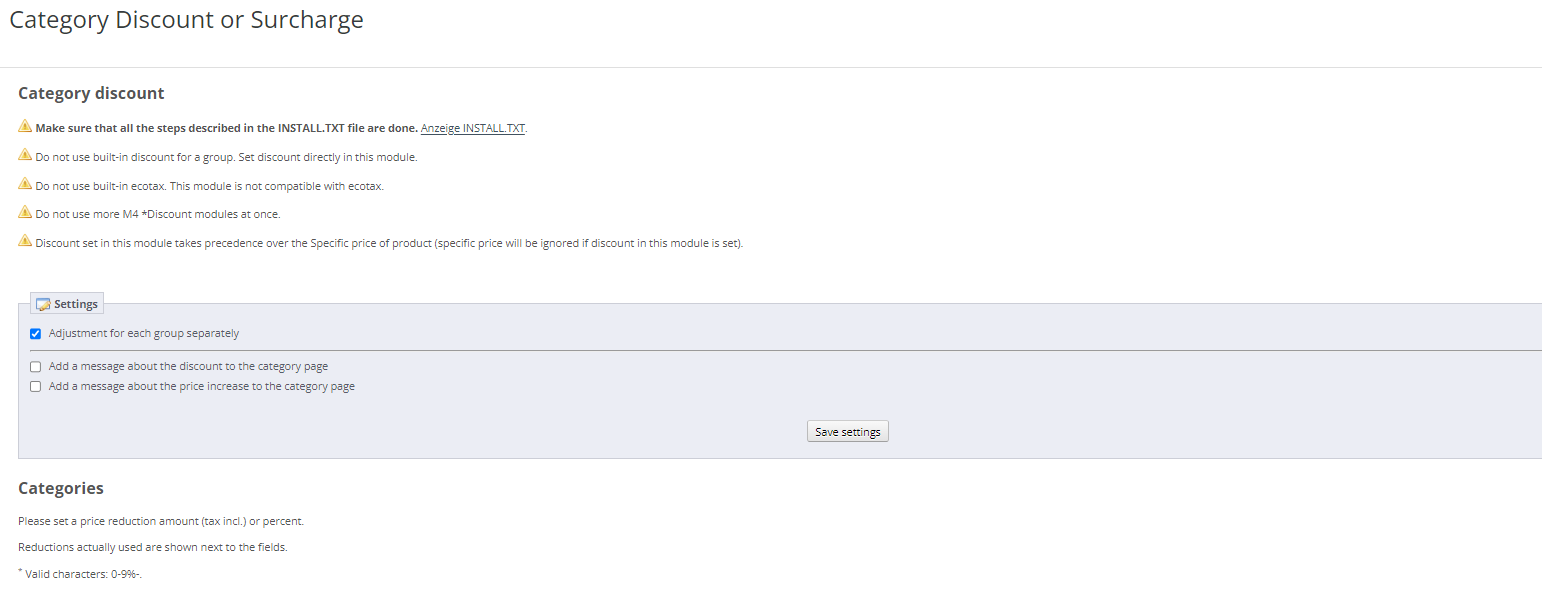Click warning icon beside Specific price precedence note
Viewport: 1542px width, 592px height.
[x=25, y=241]
